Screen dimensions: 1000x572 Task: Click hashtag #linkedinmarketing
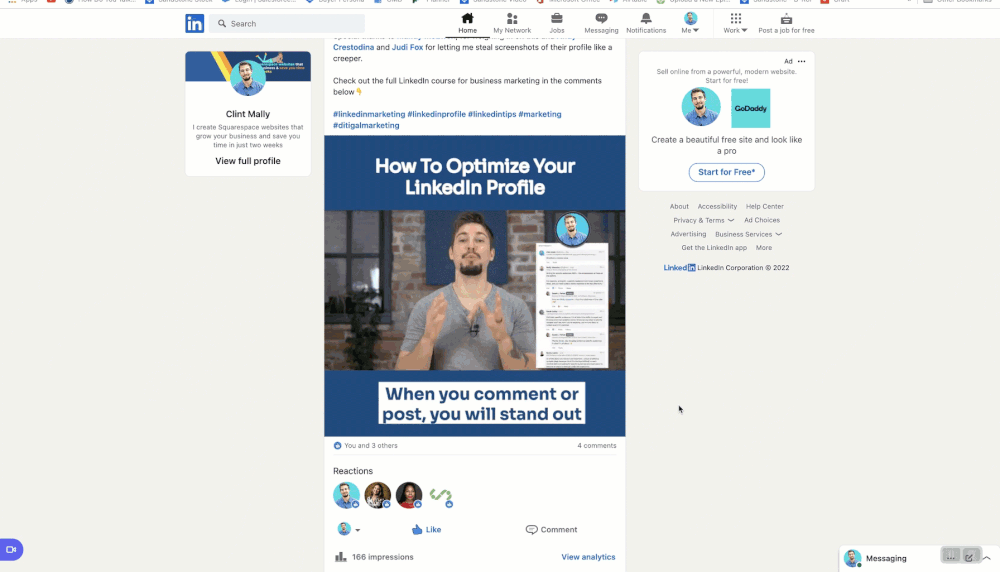[x=369, y=114]
